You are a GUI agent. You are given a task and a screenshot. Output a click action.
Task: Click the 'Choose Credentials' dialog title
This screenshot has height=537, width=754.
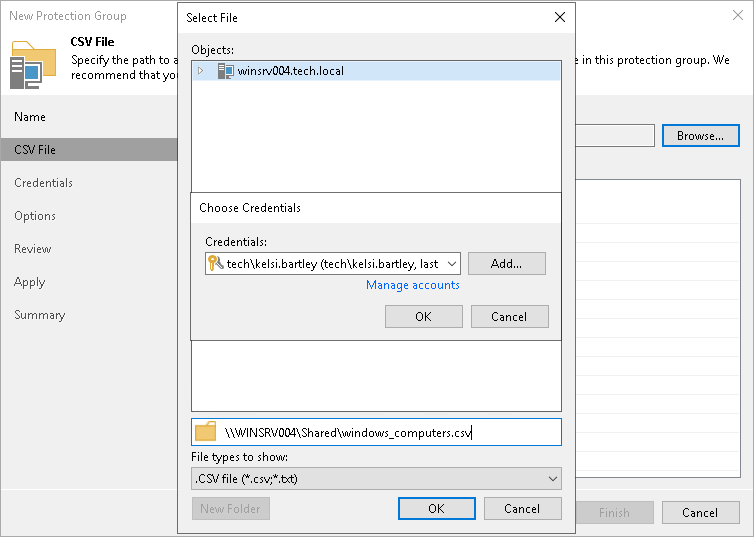coord(250,208)
